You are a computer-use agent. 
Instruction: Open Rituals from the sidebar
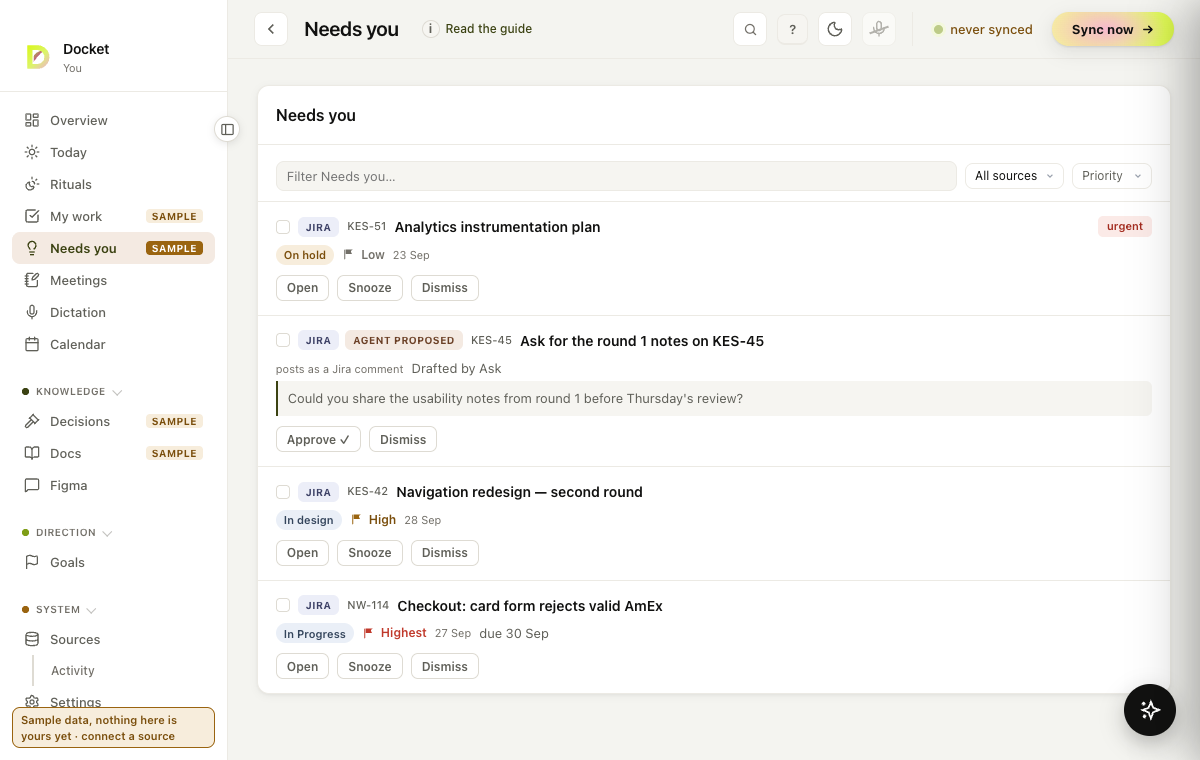point(113,184)
